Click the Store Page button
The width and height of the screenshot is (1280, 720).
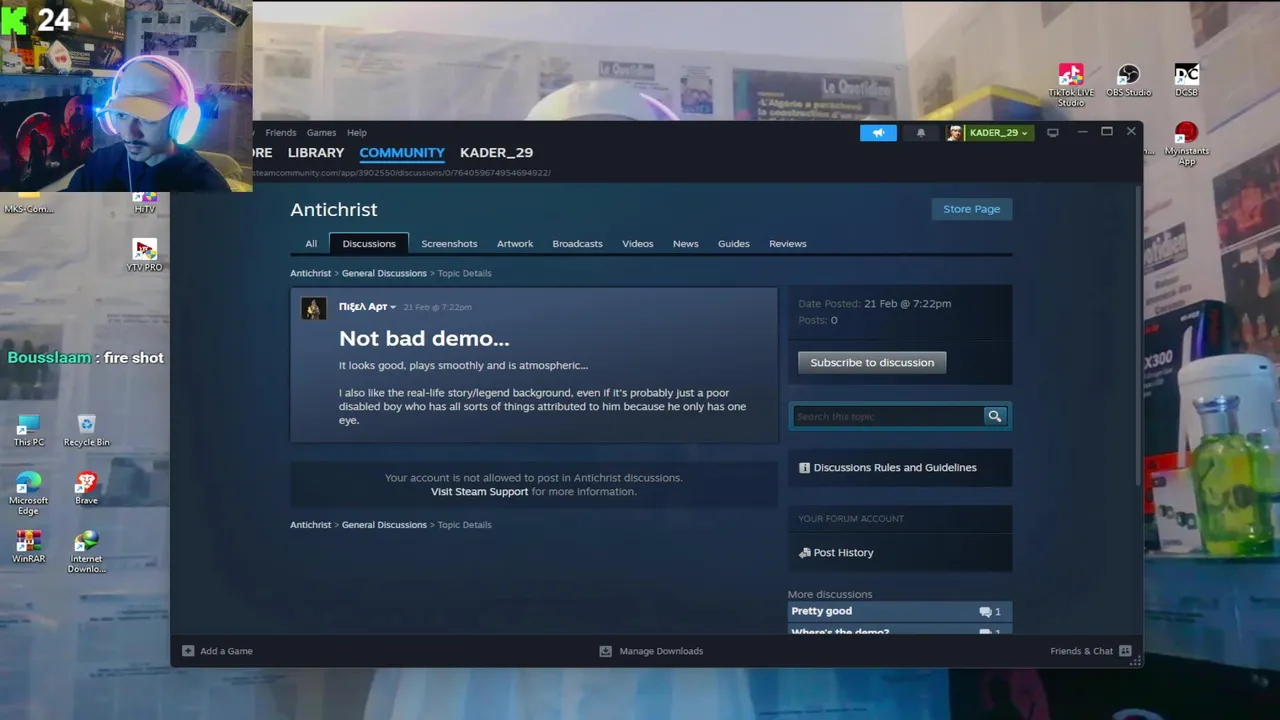pos(972,209)
